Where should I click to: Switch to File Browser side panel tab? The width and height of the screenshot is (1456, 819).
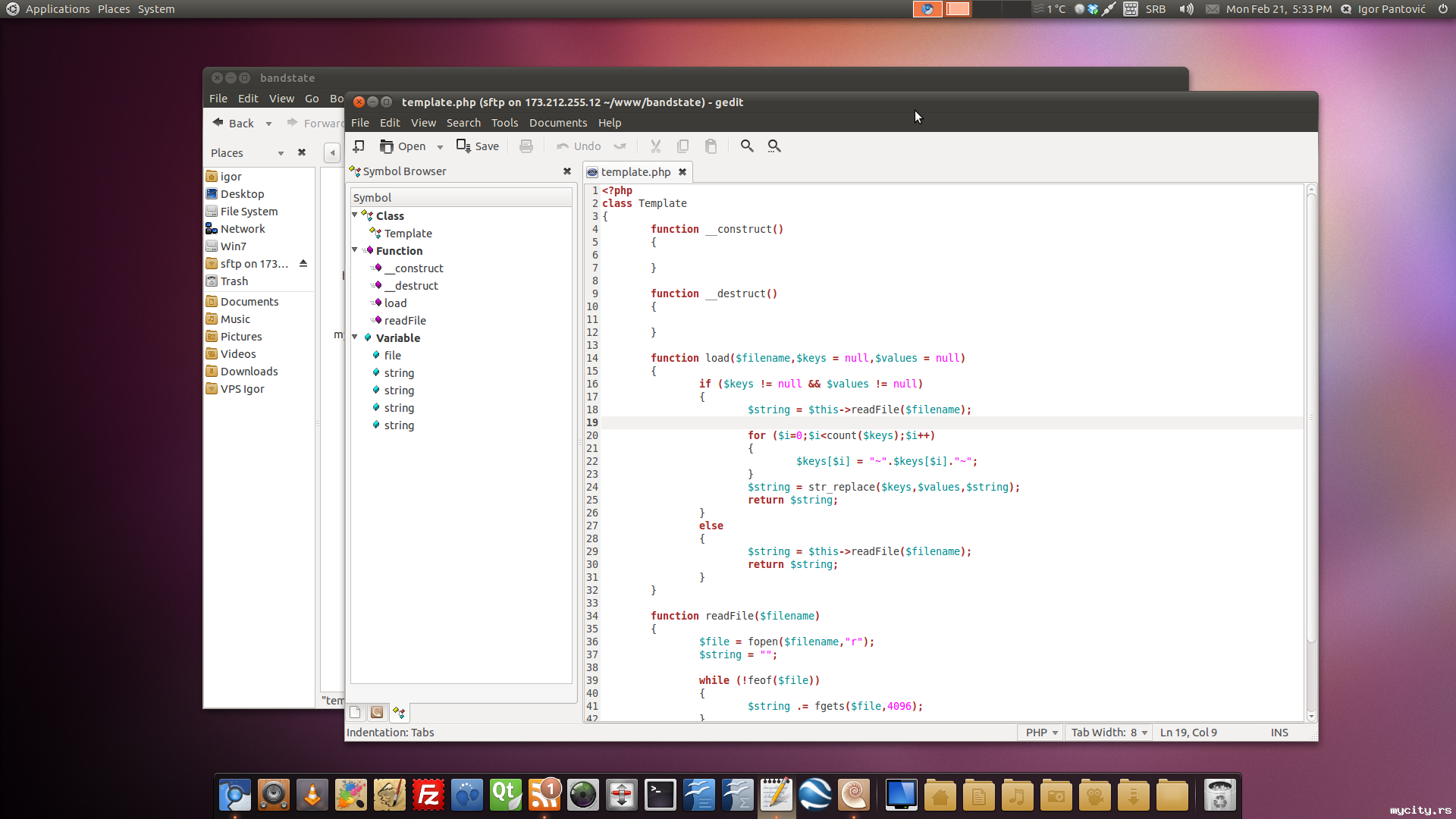pyautogui.click(x=377, y=713)
